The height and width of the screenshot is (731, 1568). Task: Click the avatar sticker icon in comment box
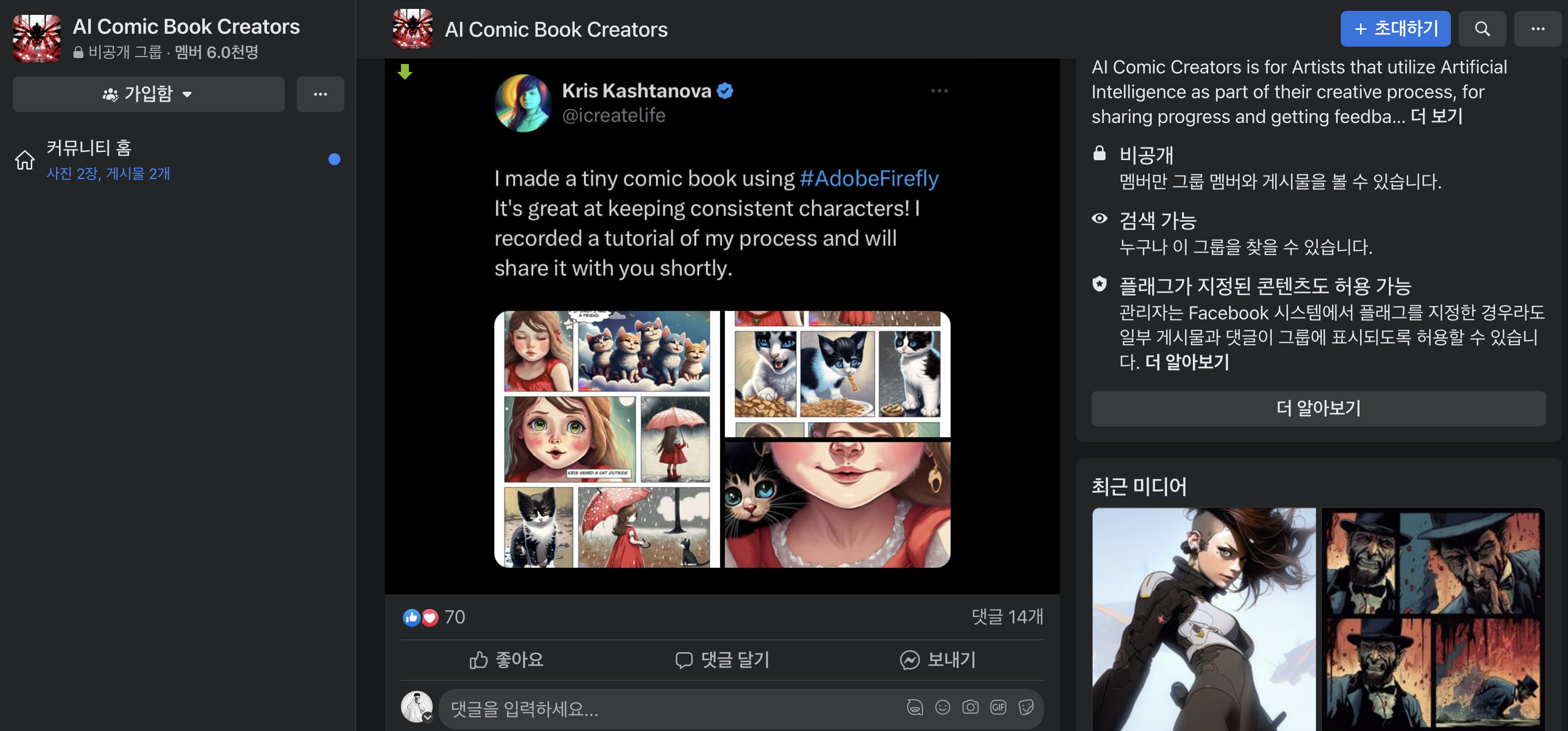coord(915,707)
